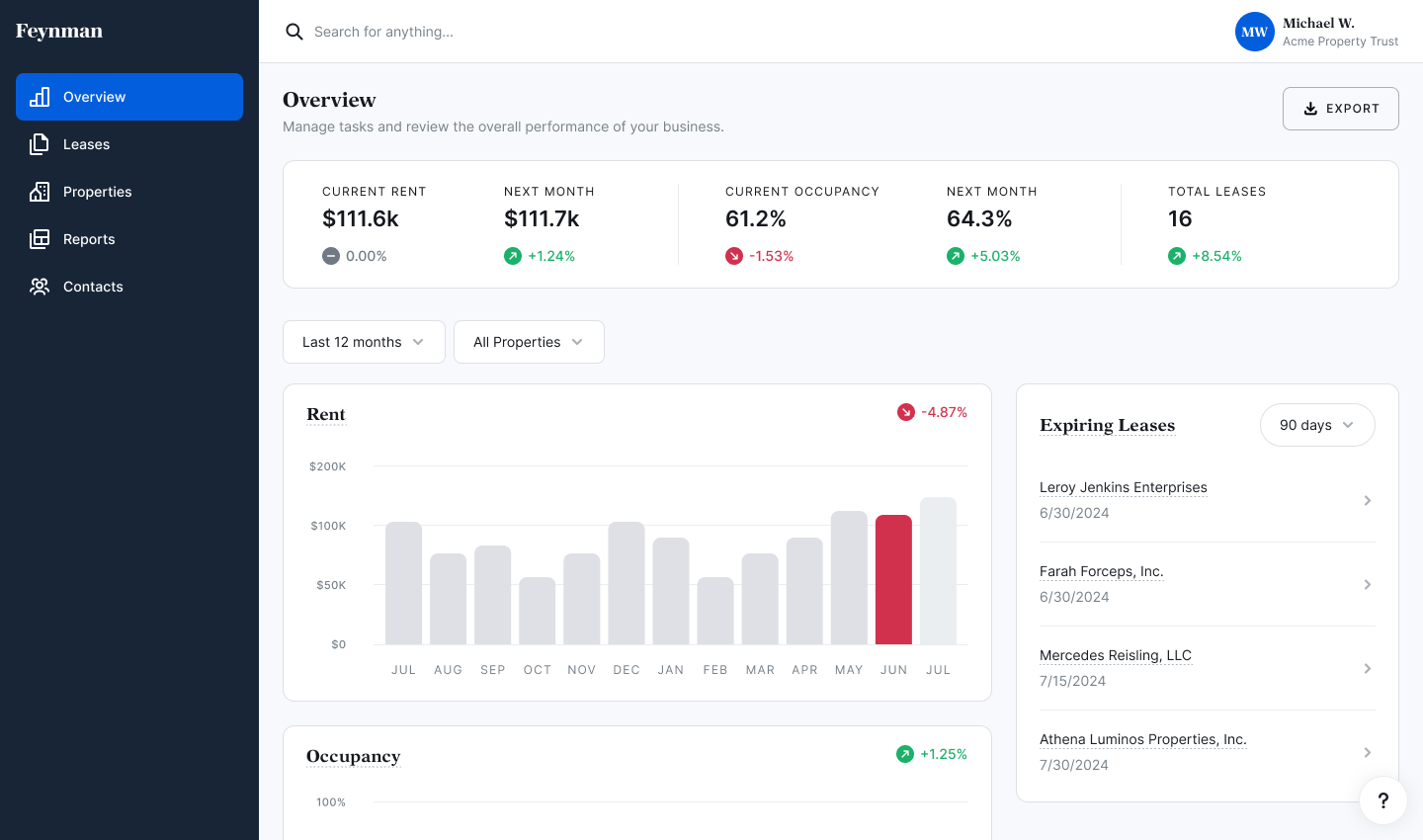
Task: Open the Last 12 months dropdown
Action: tap(364, 341)
